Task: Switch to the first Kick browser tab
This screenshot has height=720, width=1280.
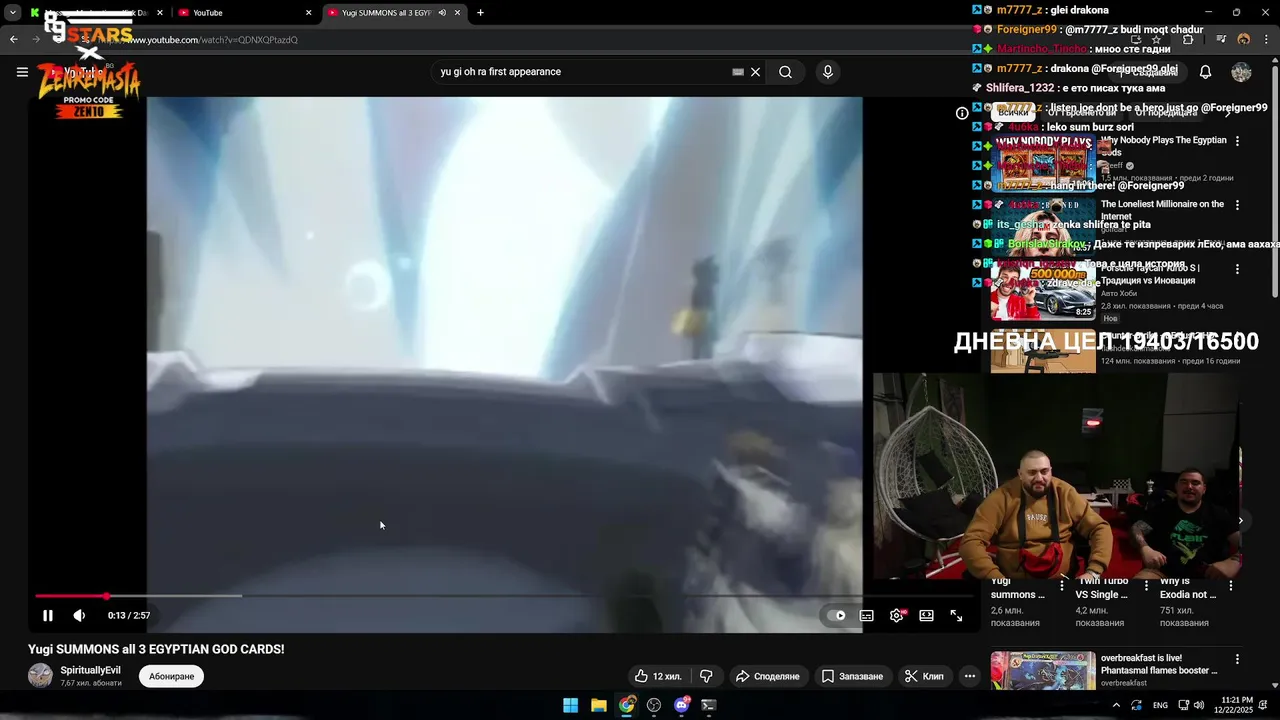Action: click(95, 13)
